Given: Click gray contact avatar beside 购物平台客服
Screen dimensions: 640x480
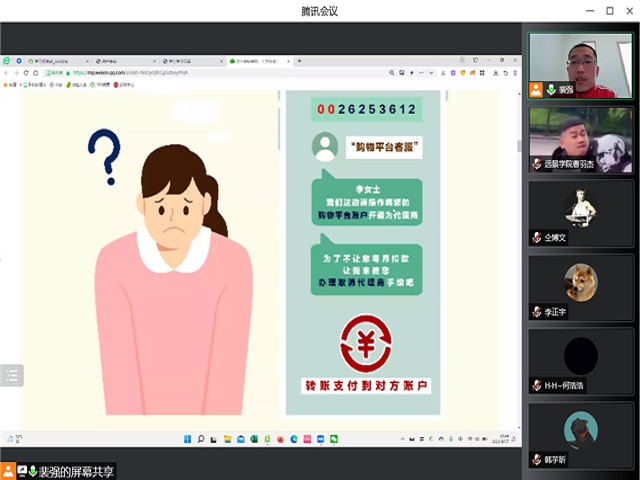Looking at the screenshot, I should 325,146.
